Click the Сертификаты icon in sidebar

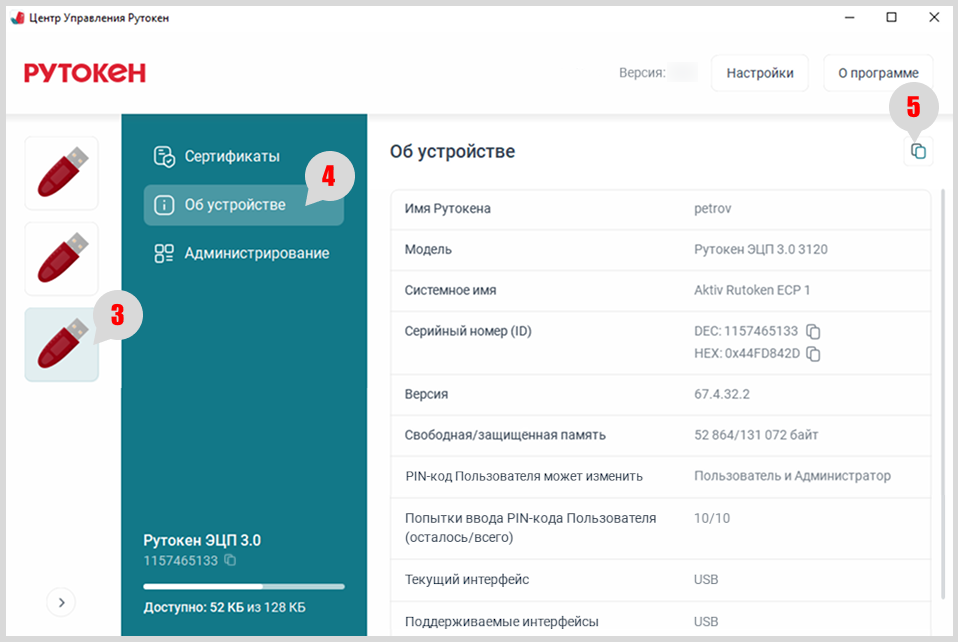pyautogui.click(x=164, y=157)
